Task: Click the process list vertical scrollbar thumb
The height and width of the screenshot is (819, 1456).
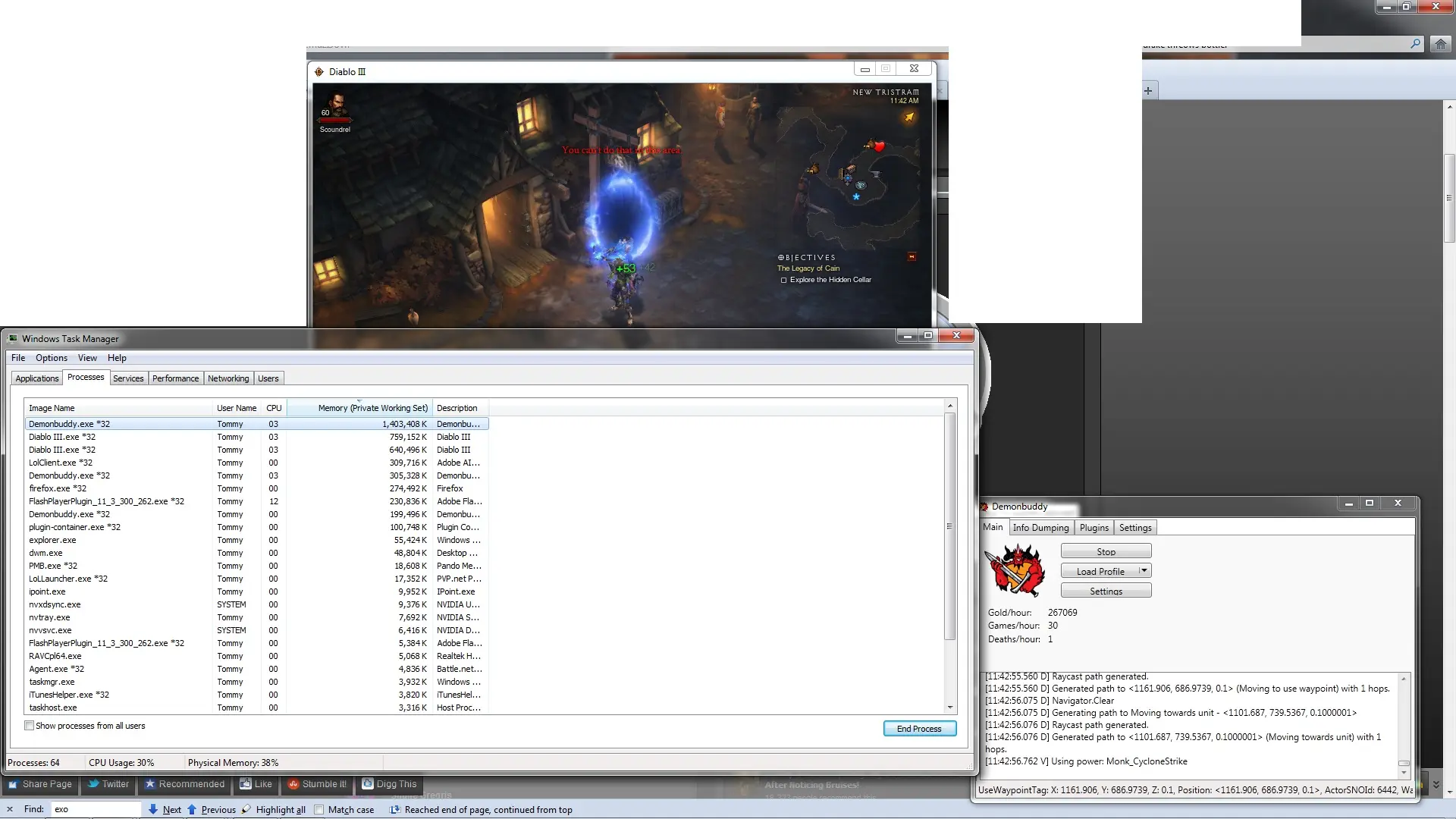Action: (949, 526)
